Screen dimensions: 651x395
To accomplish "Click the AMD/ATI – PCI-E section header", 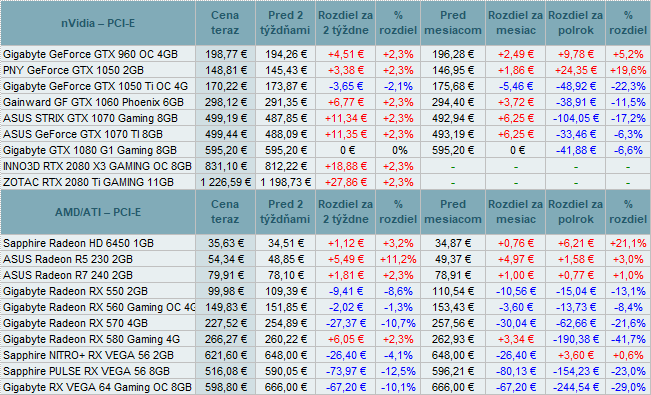I will pos(98,212).
